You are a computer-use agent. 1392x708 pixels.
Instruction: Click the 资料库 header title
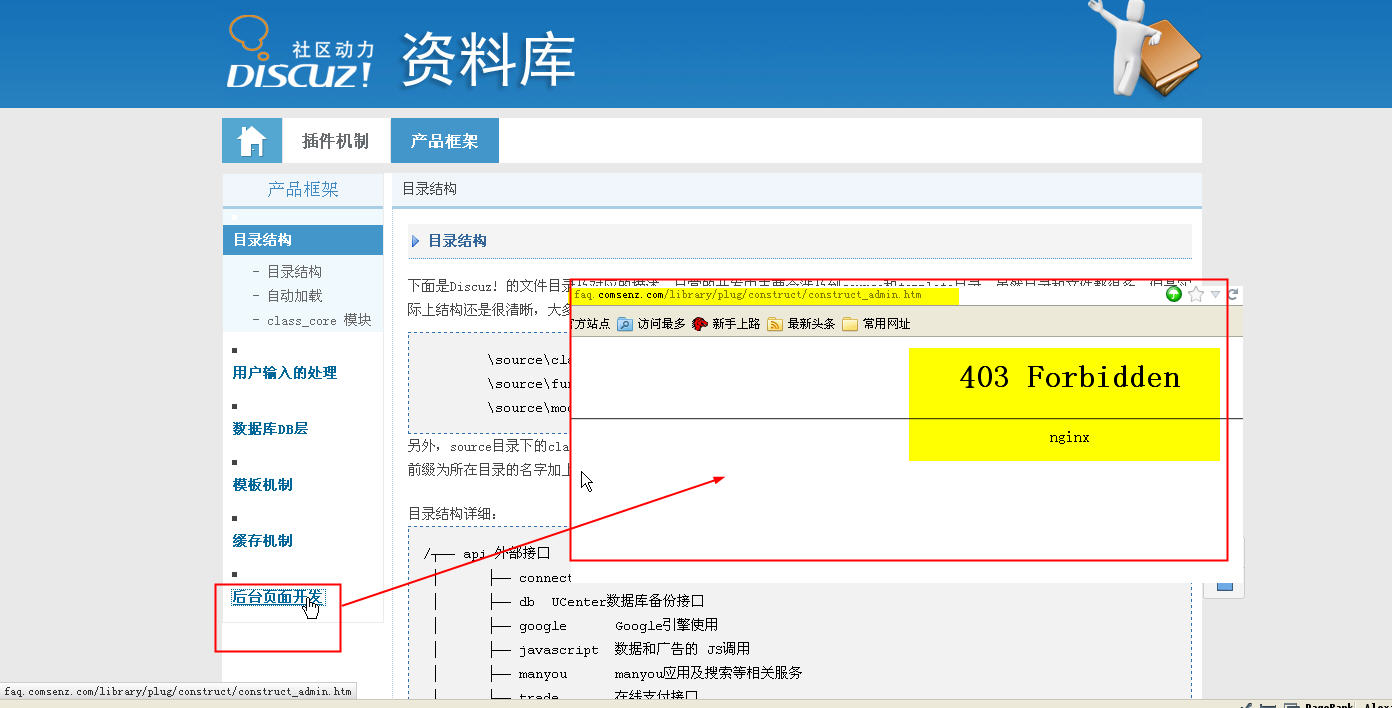click(488, 58)
